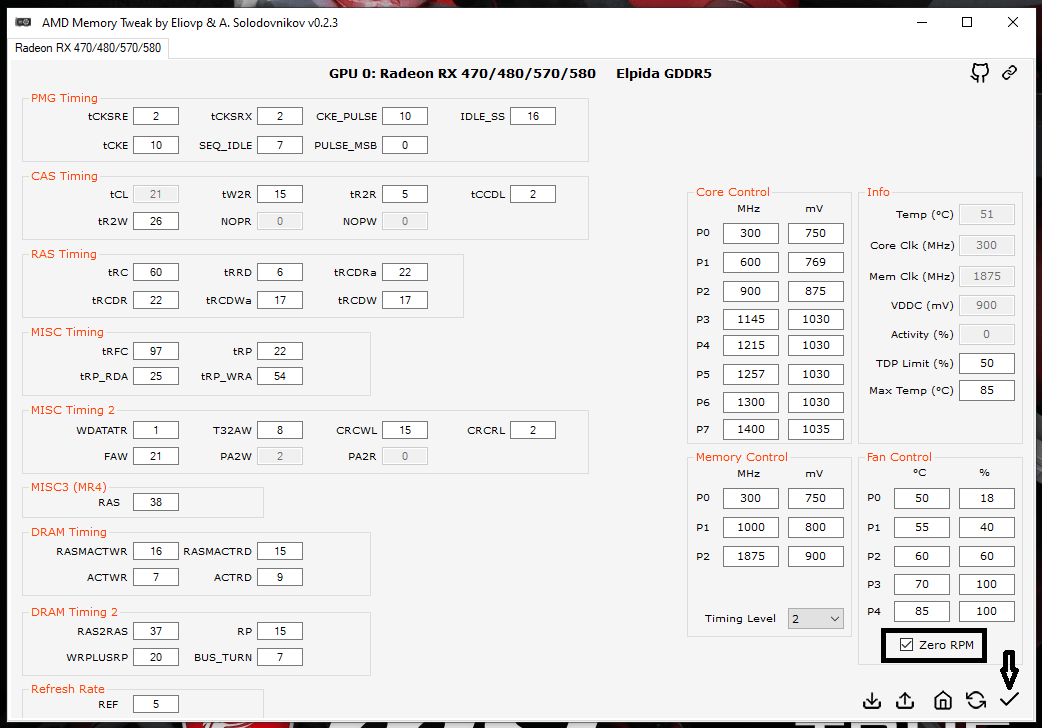
Task: Click Memory Control P2 MHz field
Action: coord(750,556)
